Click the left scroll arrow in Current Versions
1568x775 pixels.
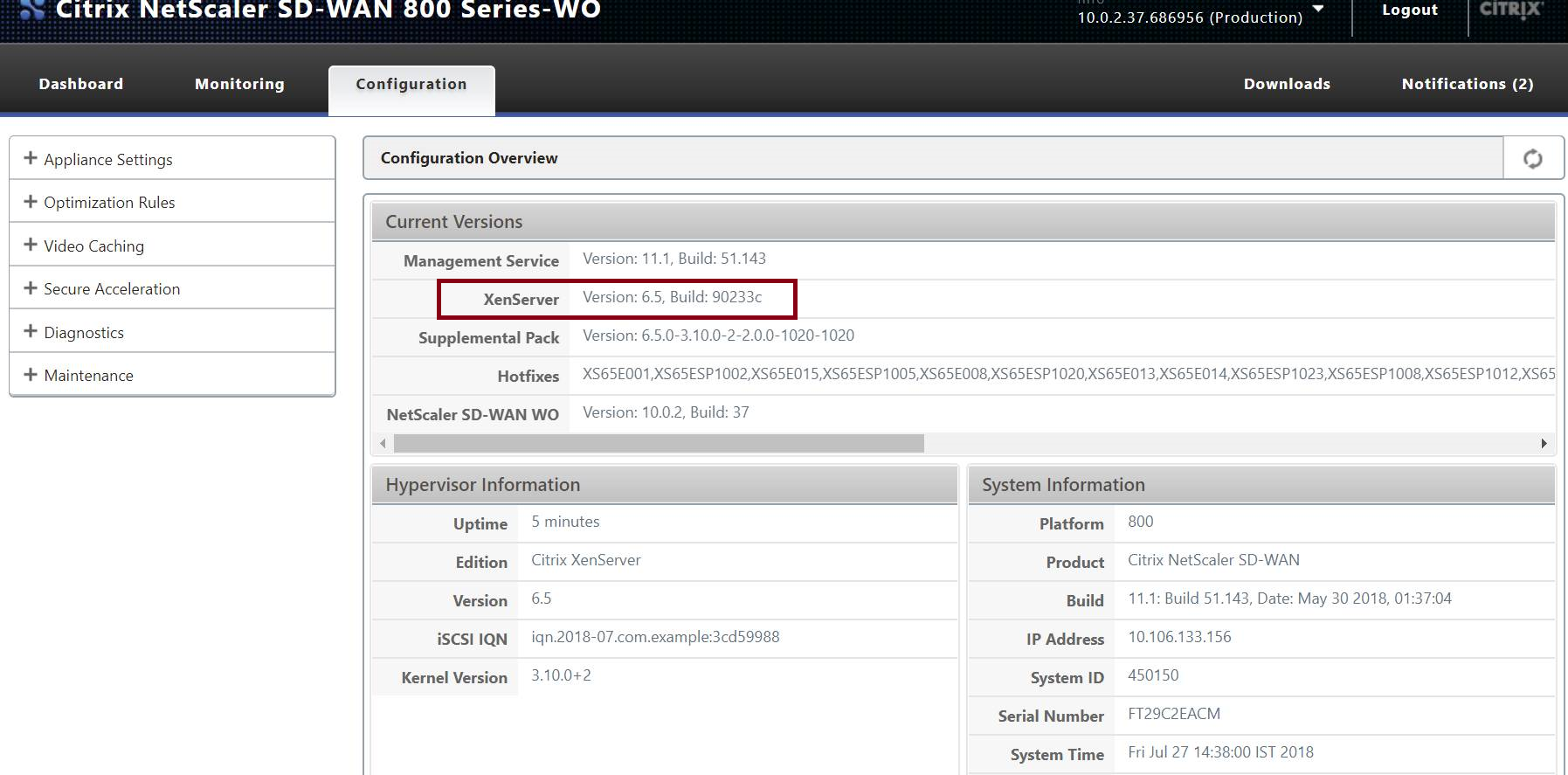(383, 444)
